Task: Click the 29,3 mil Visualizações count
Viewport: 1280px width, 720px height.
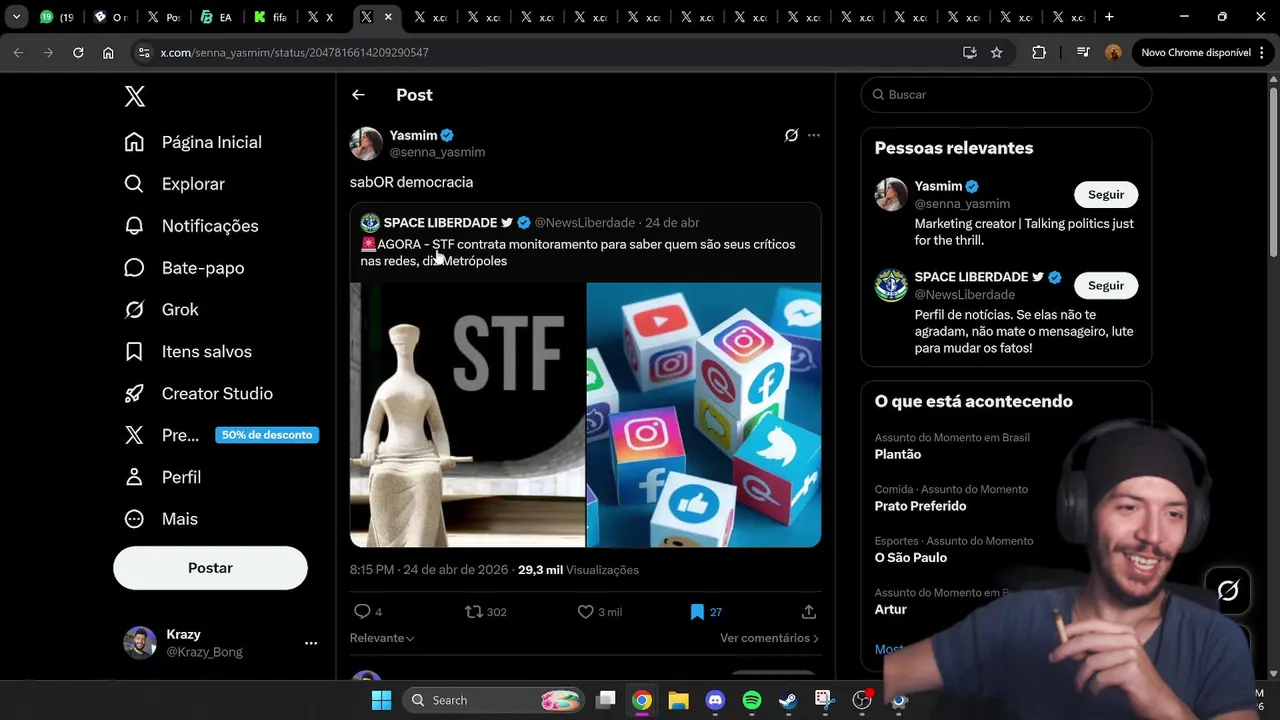Action: (578, 570)
